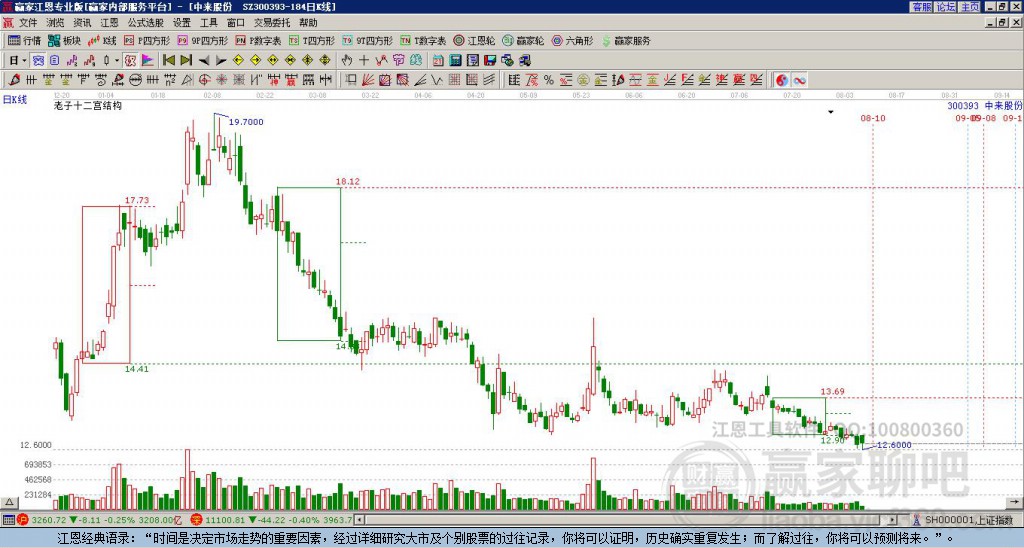Click the small black dropdown triangle on chart
Viewport: 1024px width, 548px height.
(x=831, y=112)
